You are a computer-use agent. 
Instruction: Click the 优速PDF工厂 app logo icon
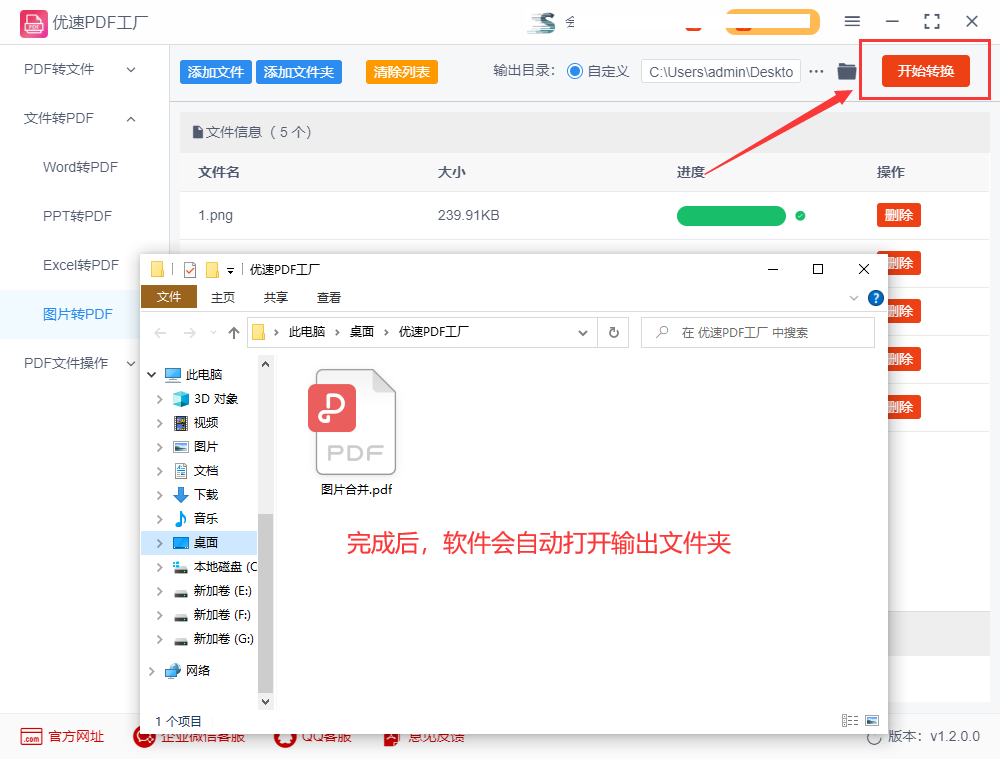pos(33,23)
